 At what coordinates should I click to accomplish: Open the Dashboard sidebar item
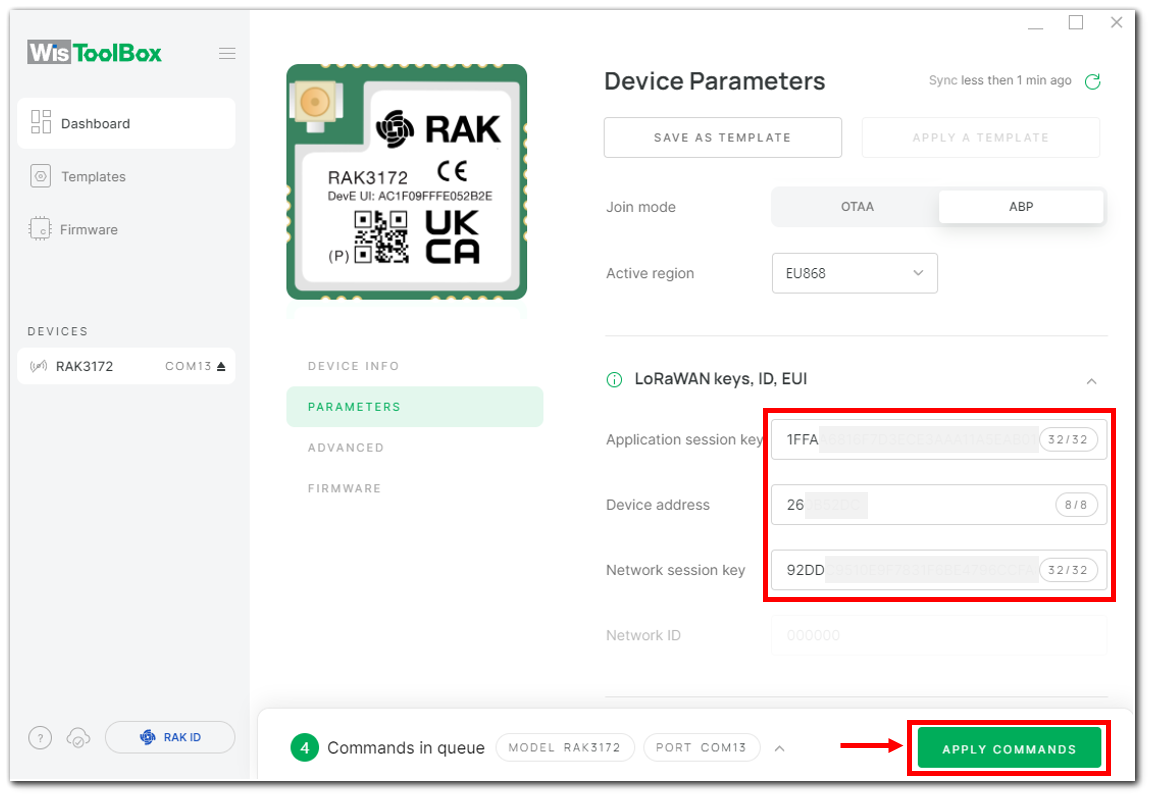[126, 123]
